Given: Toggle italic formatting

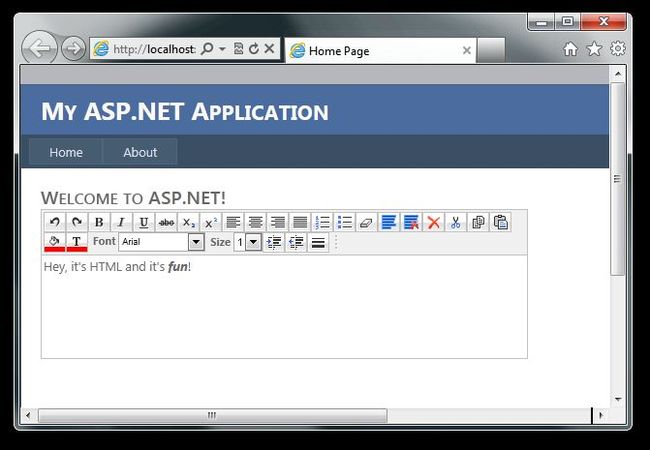Looking at the screenshot, I should [x=121, y=222].
